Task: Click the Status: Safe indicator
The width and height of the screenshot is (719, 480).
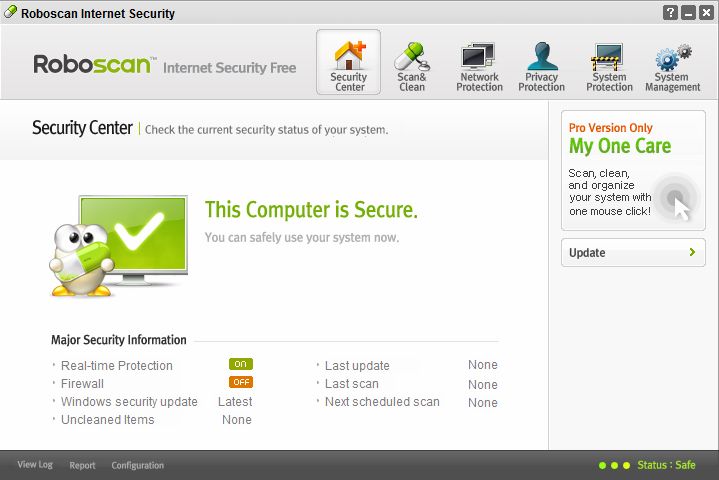Action: click(x=647, y=465)
